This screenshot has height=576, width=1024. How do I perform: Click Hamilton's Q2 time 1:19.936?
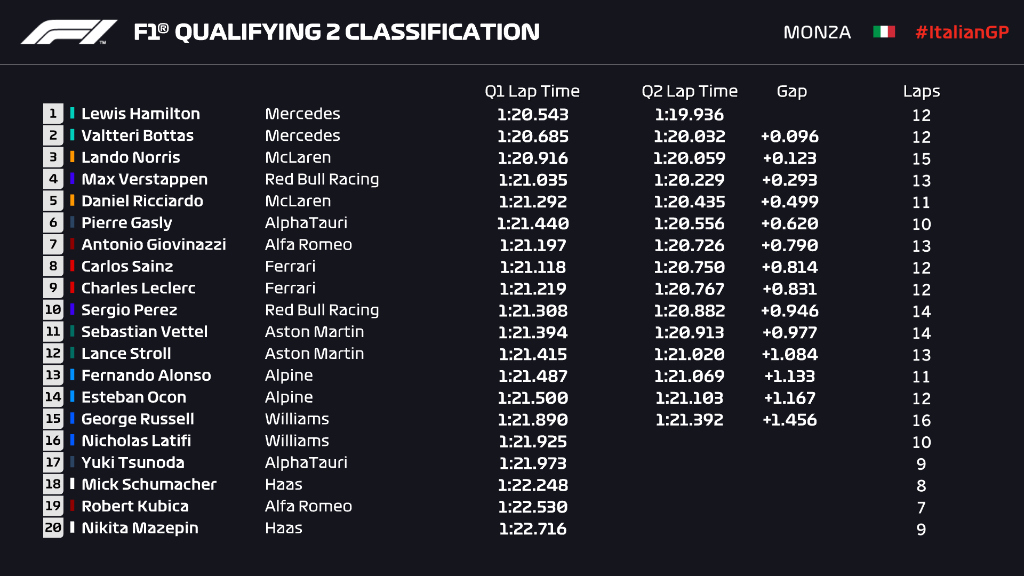point(689,115)
